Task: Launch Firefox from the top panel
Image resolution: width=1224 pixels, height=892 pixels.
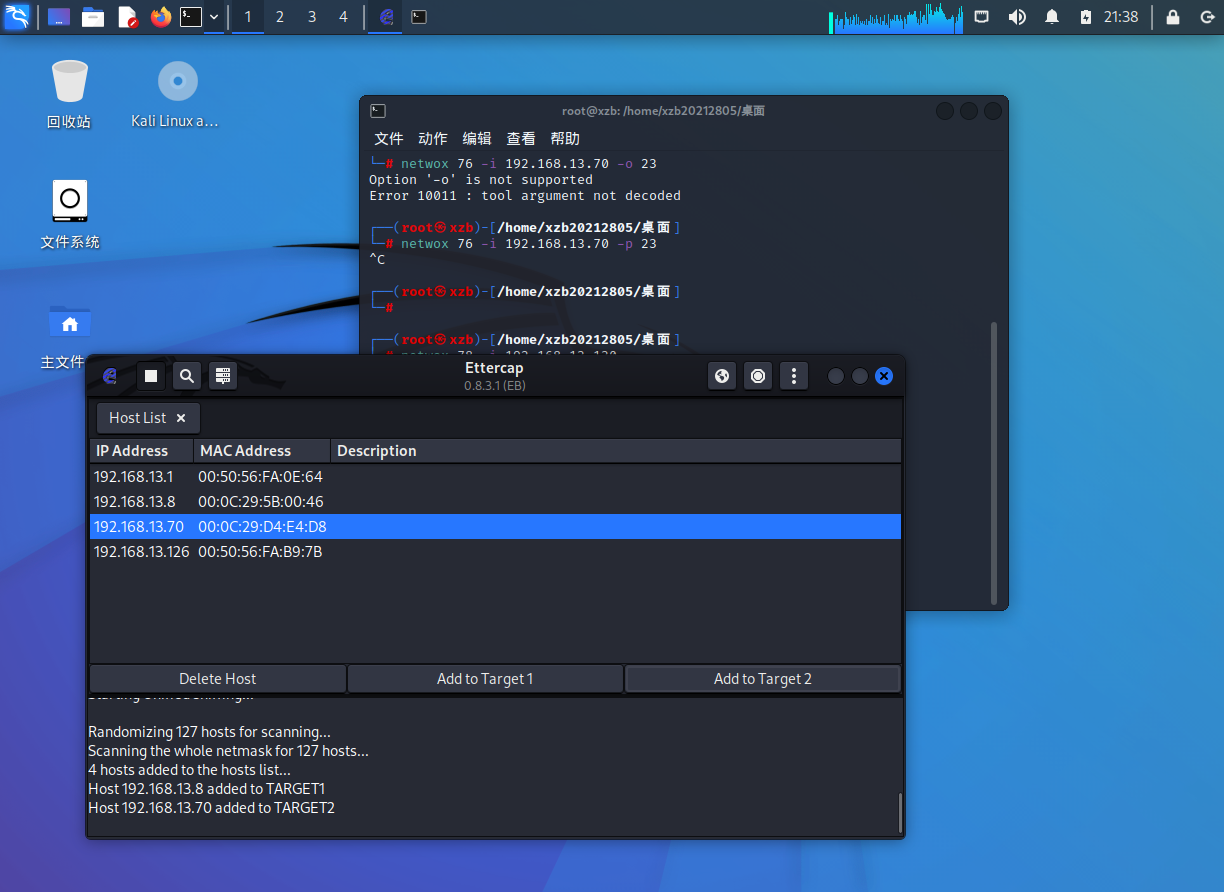Action: click(161, 17)
